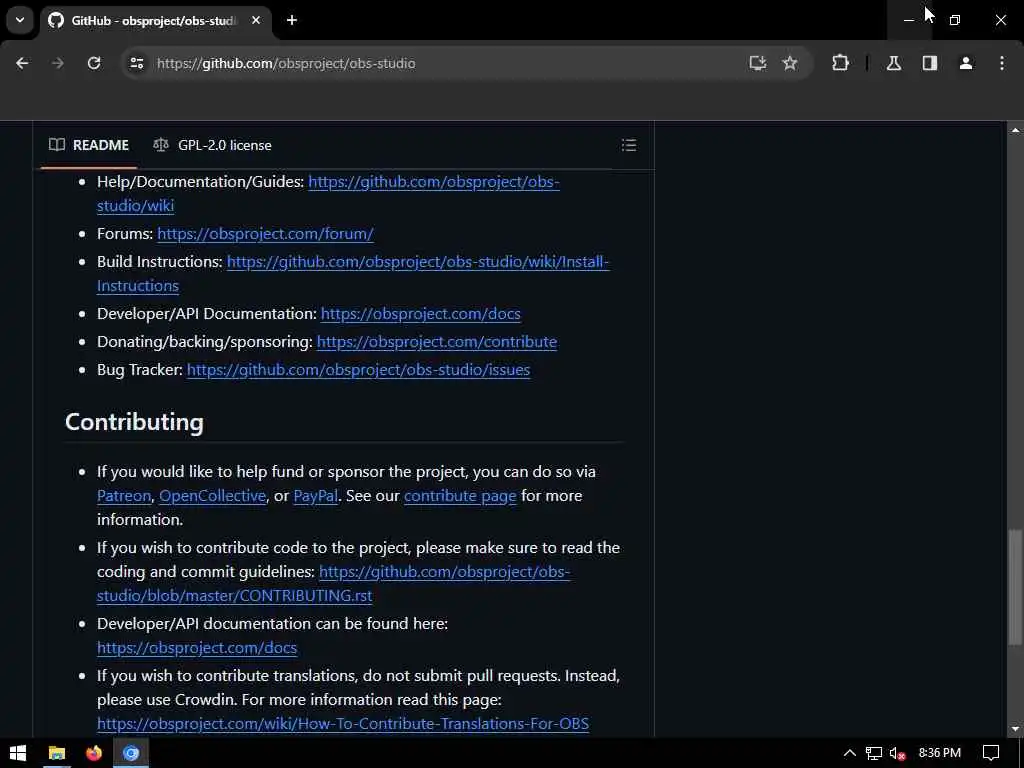Open the Chrome three-dot menu
The width and height of the screenshot is (1024, 768).
[x=1002, y=63]
